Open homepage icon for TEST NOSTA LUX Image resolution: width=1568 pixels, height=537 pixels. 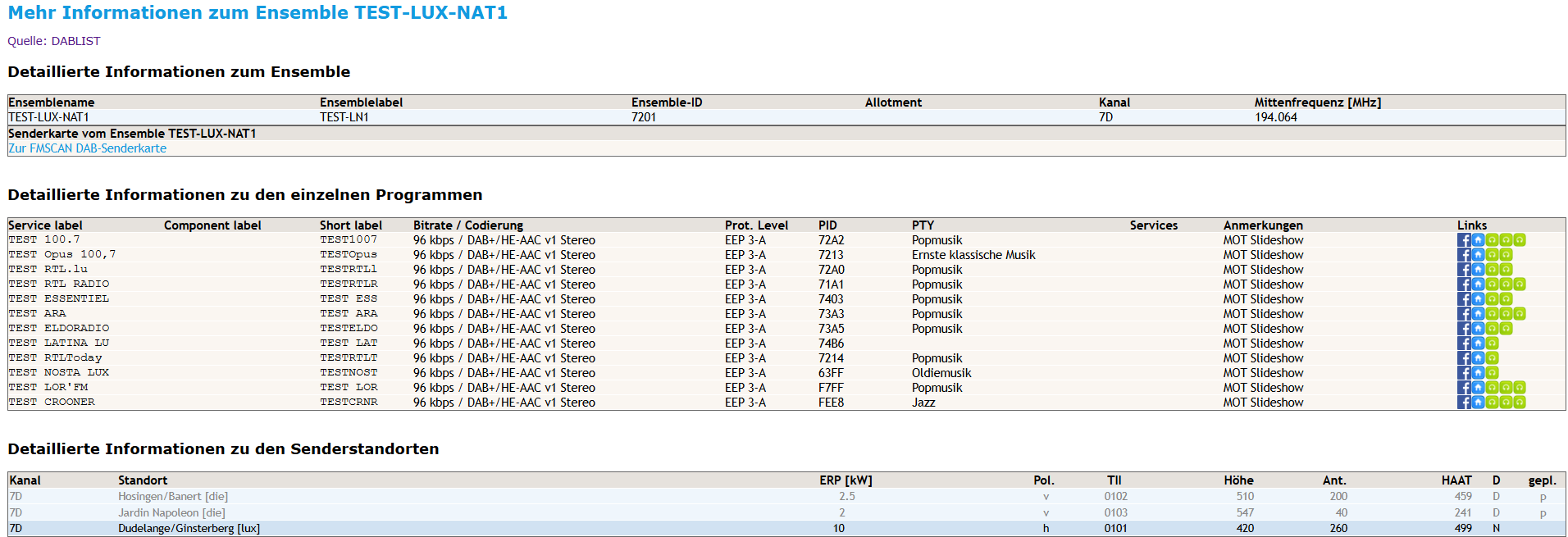tap(1478, 373)
